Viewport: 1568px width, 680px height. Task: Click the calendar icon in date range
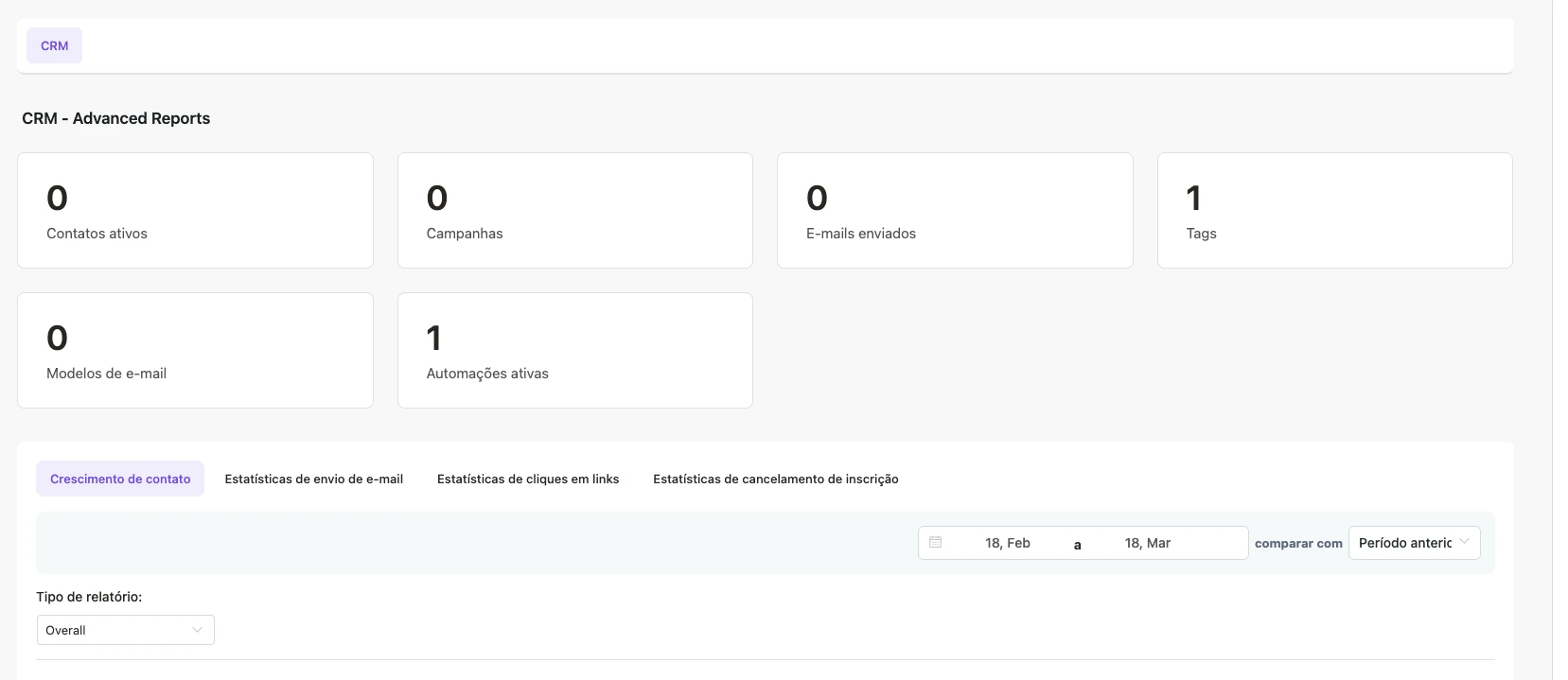935,542
